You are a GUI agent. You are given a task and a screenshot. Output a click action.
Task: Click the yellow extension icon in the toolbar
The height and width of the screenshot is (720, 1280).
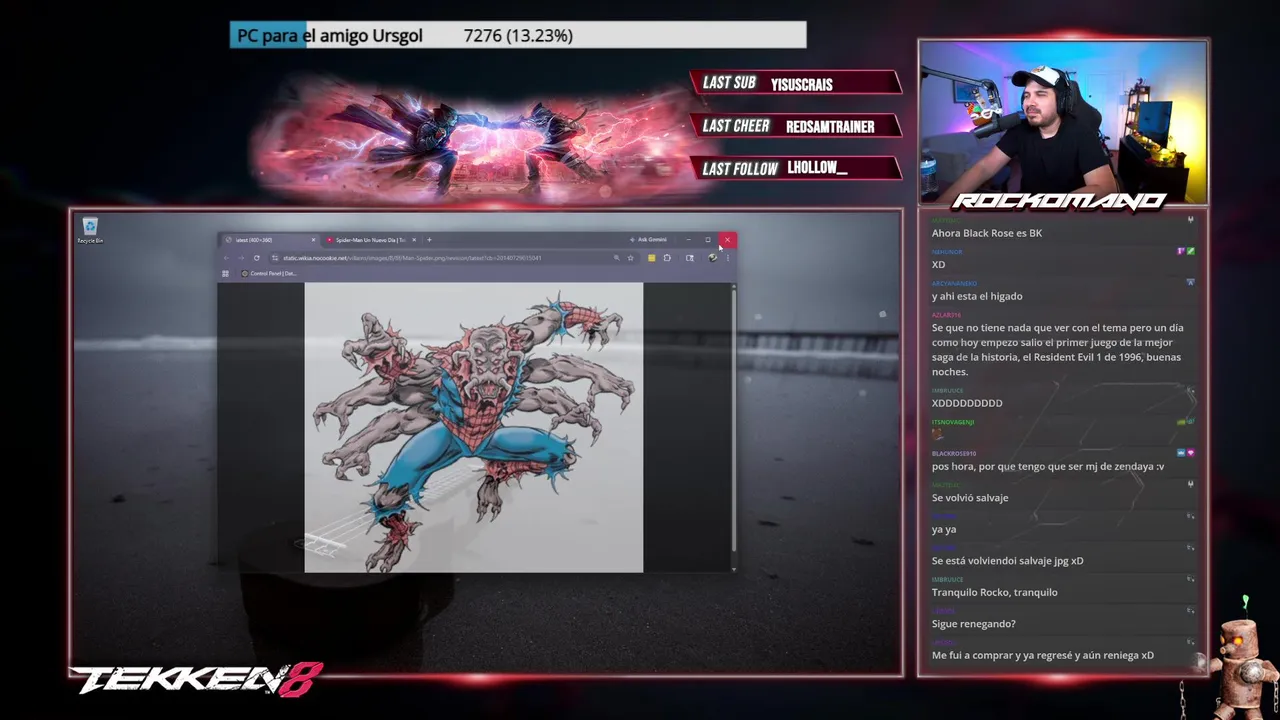(x=651, y=258)
